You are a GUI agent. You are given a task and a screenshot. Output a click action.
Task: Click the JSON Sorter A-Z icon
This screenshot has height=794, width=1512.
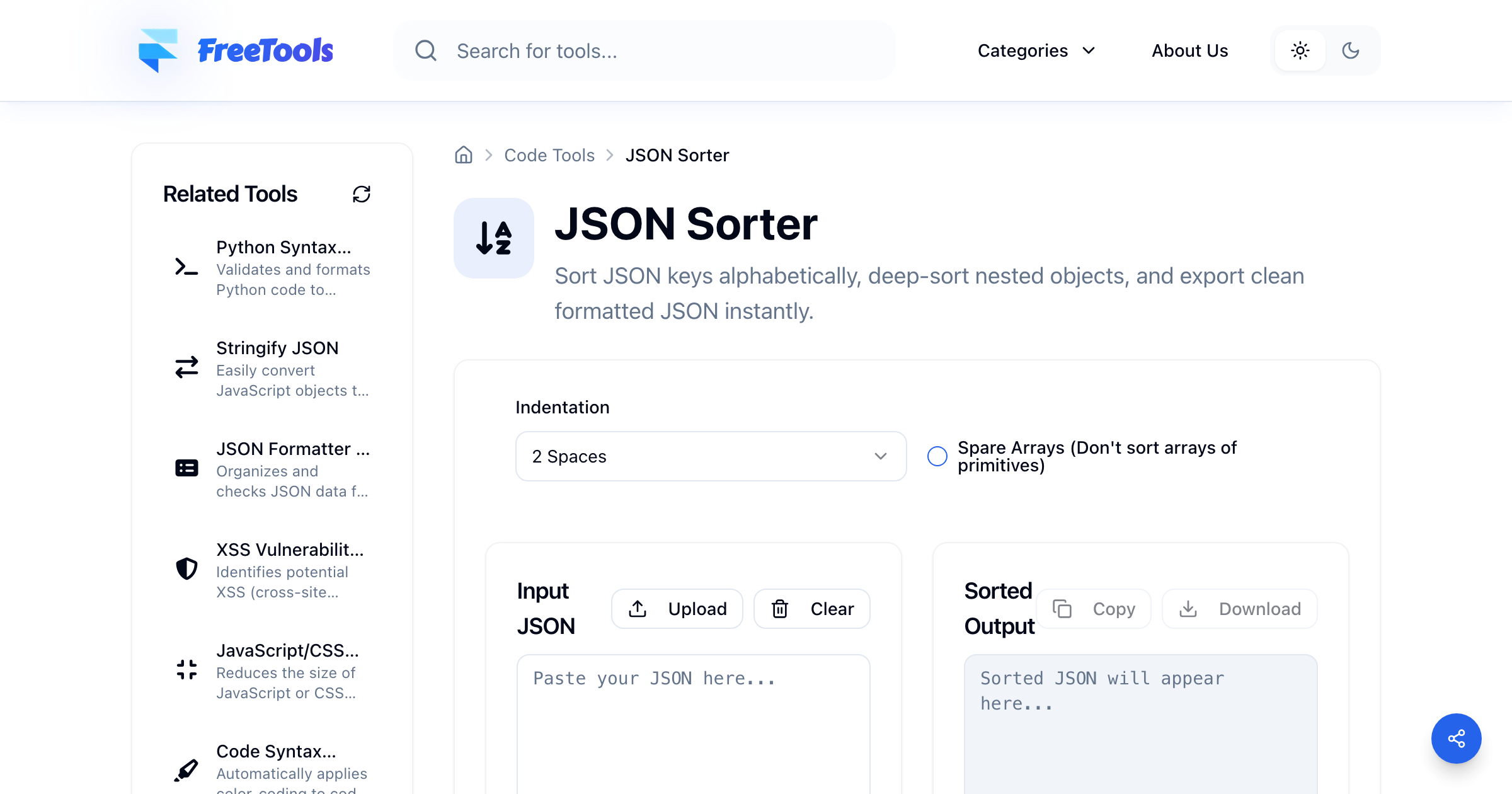coord(494,238)
